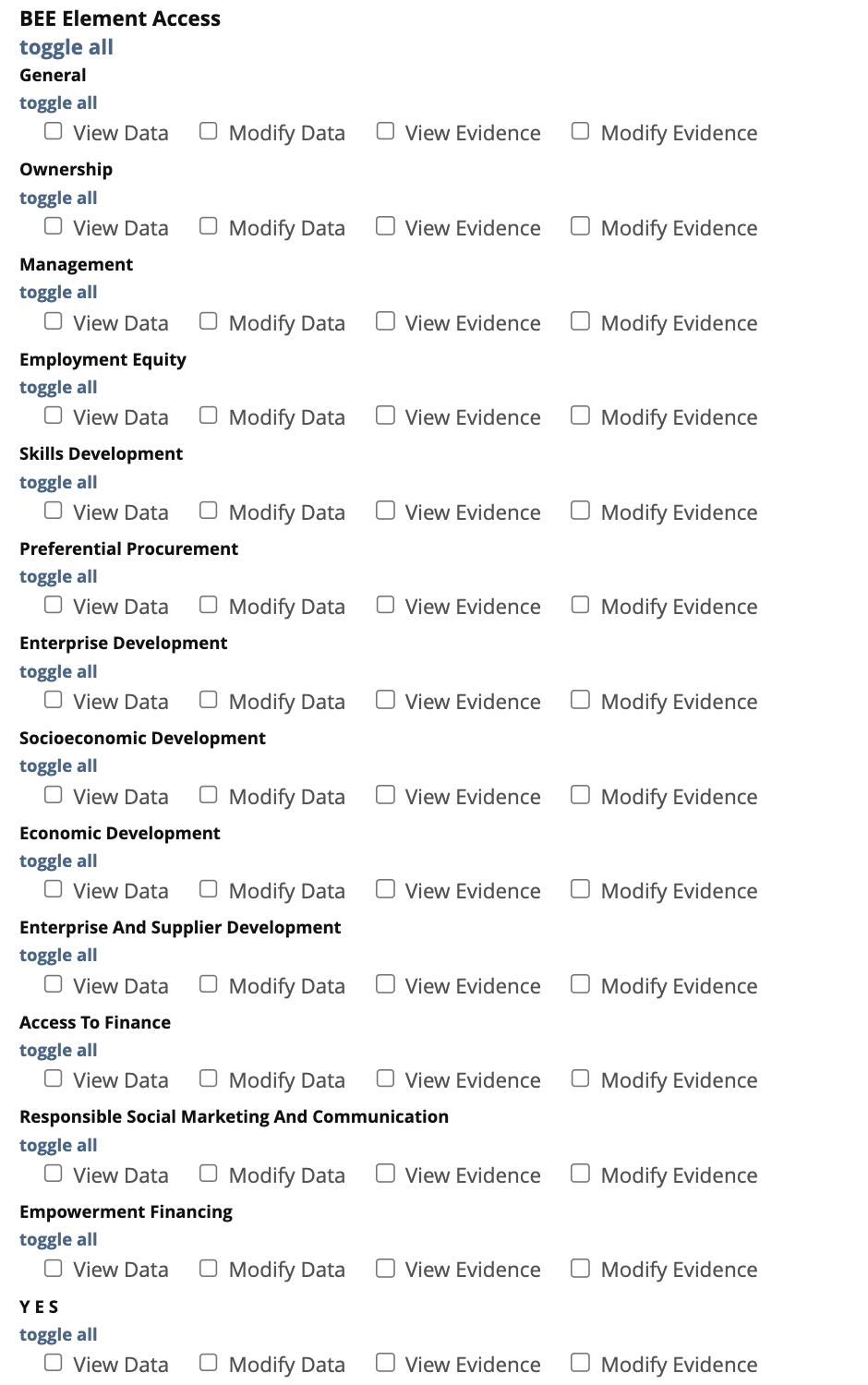
Task: Check Modify Data for Responsible Social Marketing And Communication
Action: (209, 1174)
